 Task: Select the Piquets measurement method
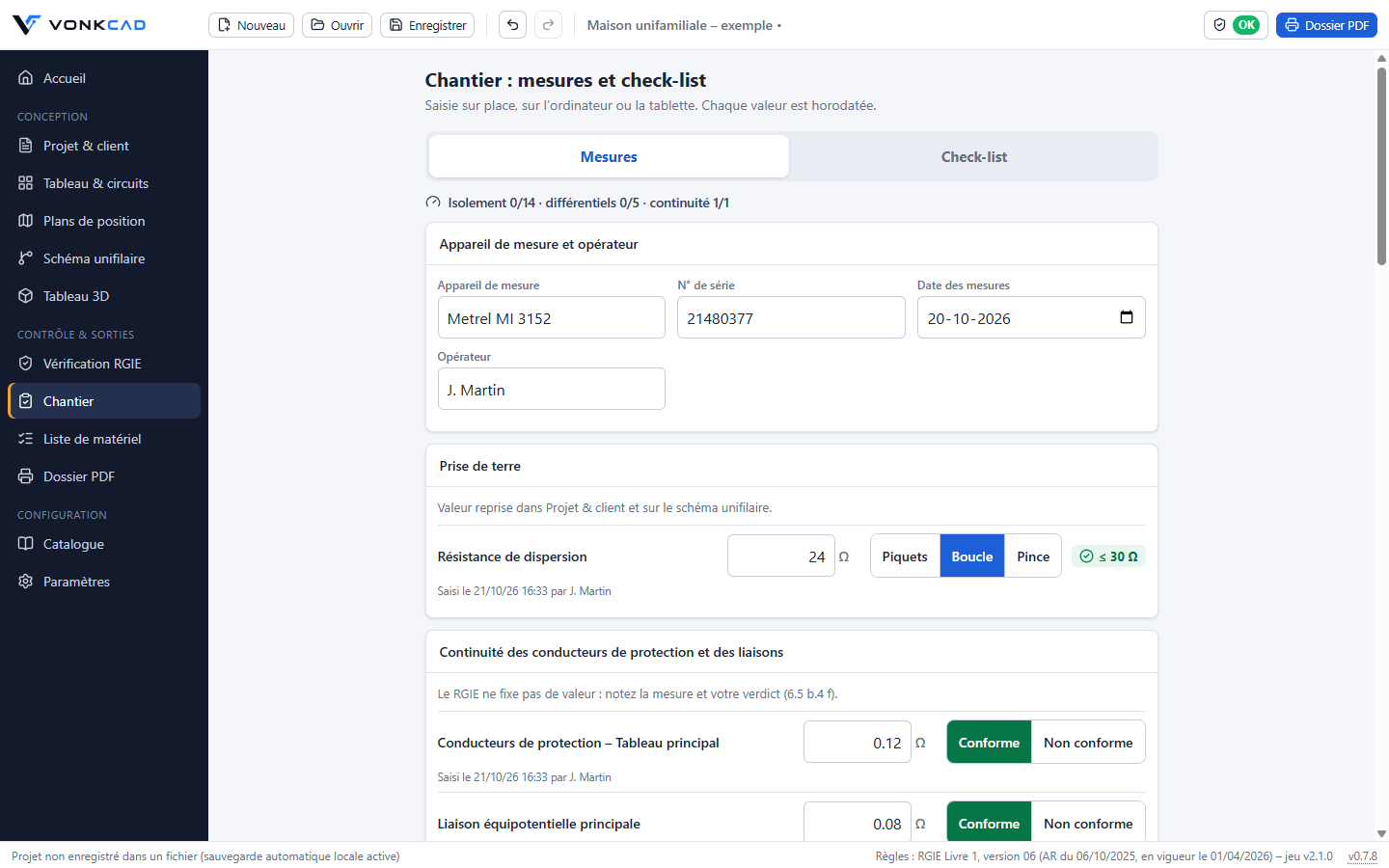coord(905,556)
